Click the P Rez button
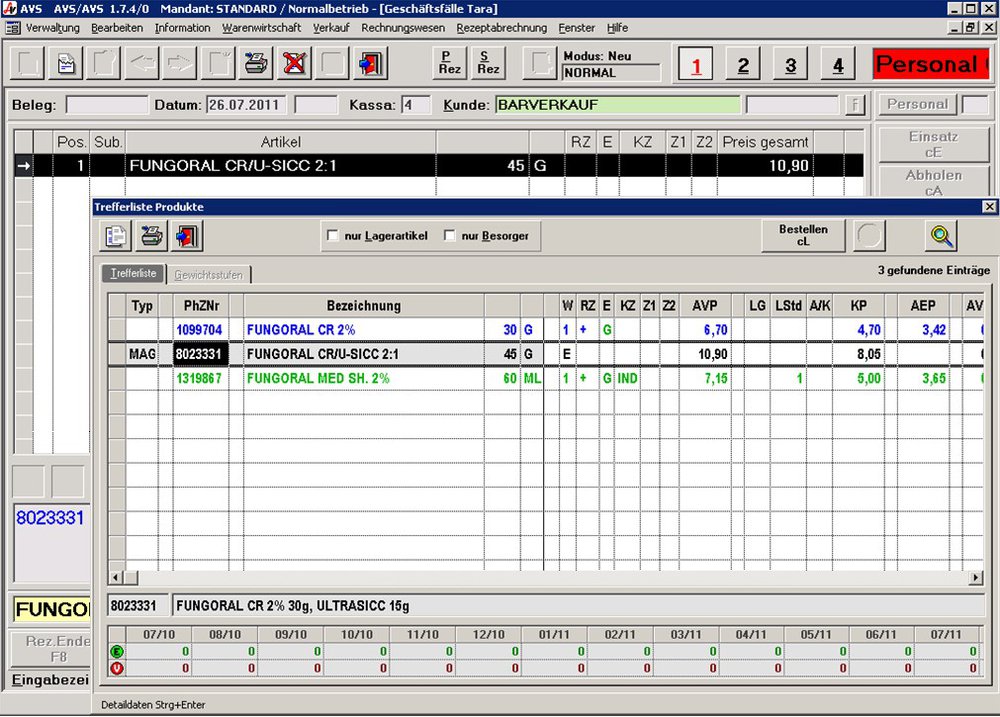Screen dimensions: 1000x717 pyautogui.click(x=450, y=64)
